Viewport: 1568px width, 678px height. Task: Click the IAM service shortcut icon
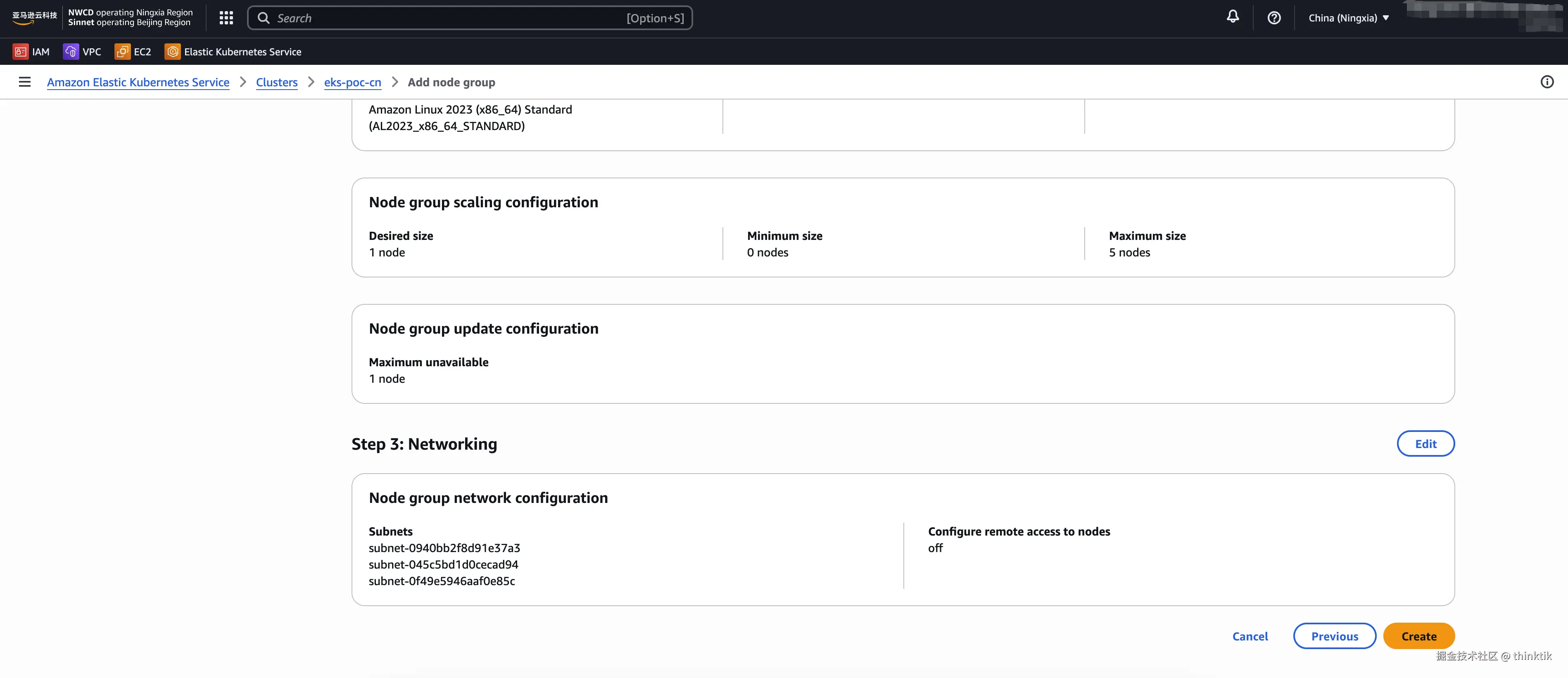(21, 52)
